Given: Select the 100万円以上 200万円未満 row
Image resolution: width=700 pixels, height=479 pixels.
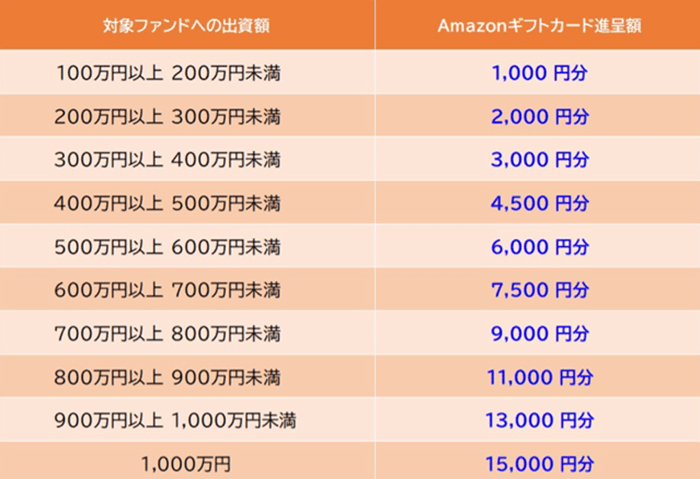Looking at the screenshot, I should click(x=350, y=72).
